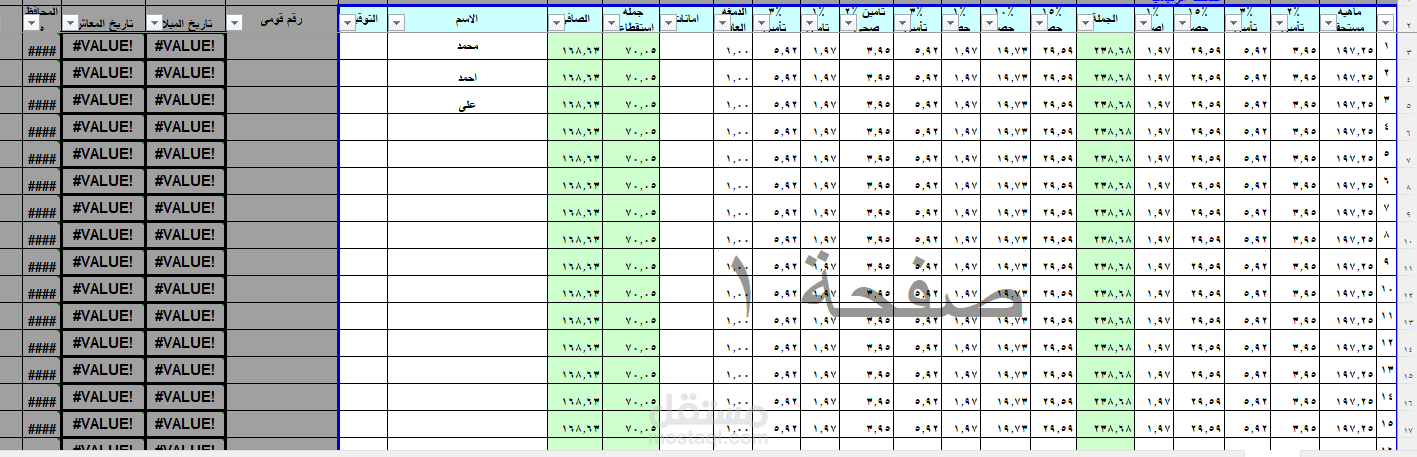Open filter dropdown for الجملة column
The width and height of the screenshot is (1417, 457).
1086,23
